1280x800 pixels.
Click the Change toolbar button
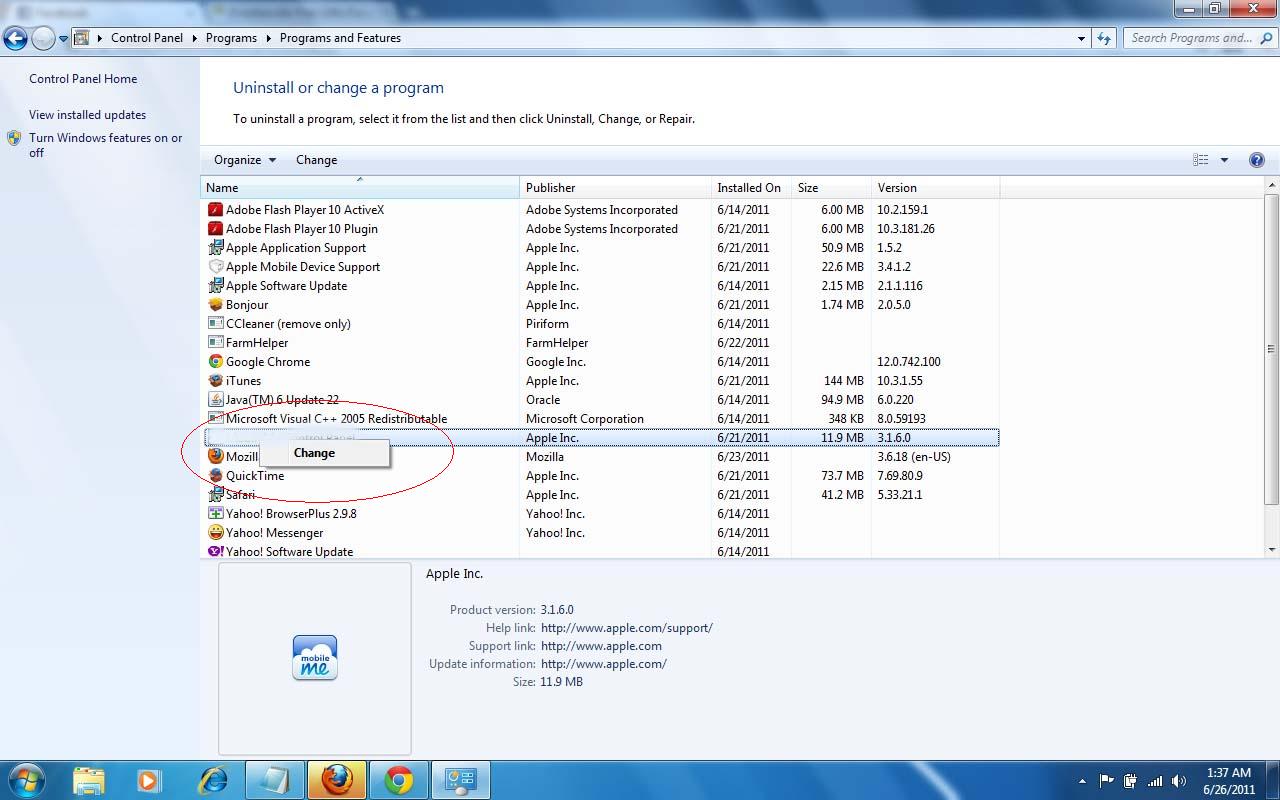point(317,160)
